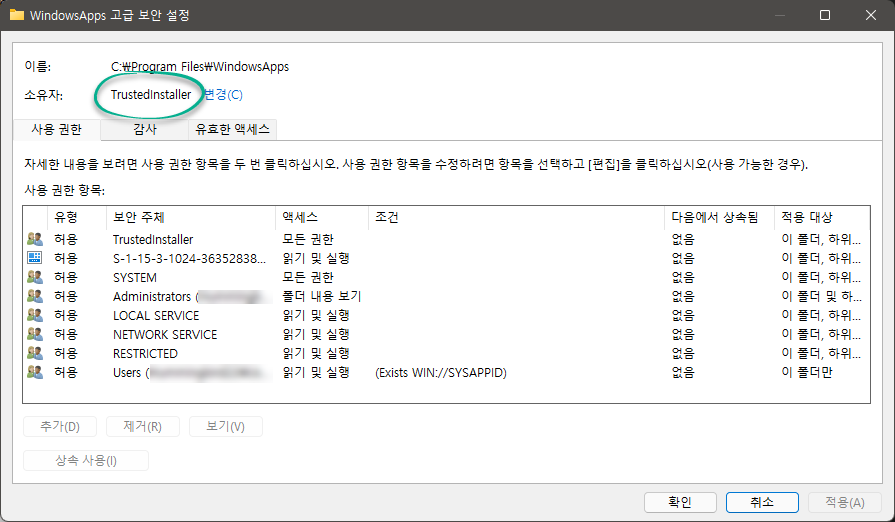The height and width of the screenshot is (522, 895).
Task: Open the 변경(C) owner change link
Action: [223, 95]
